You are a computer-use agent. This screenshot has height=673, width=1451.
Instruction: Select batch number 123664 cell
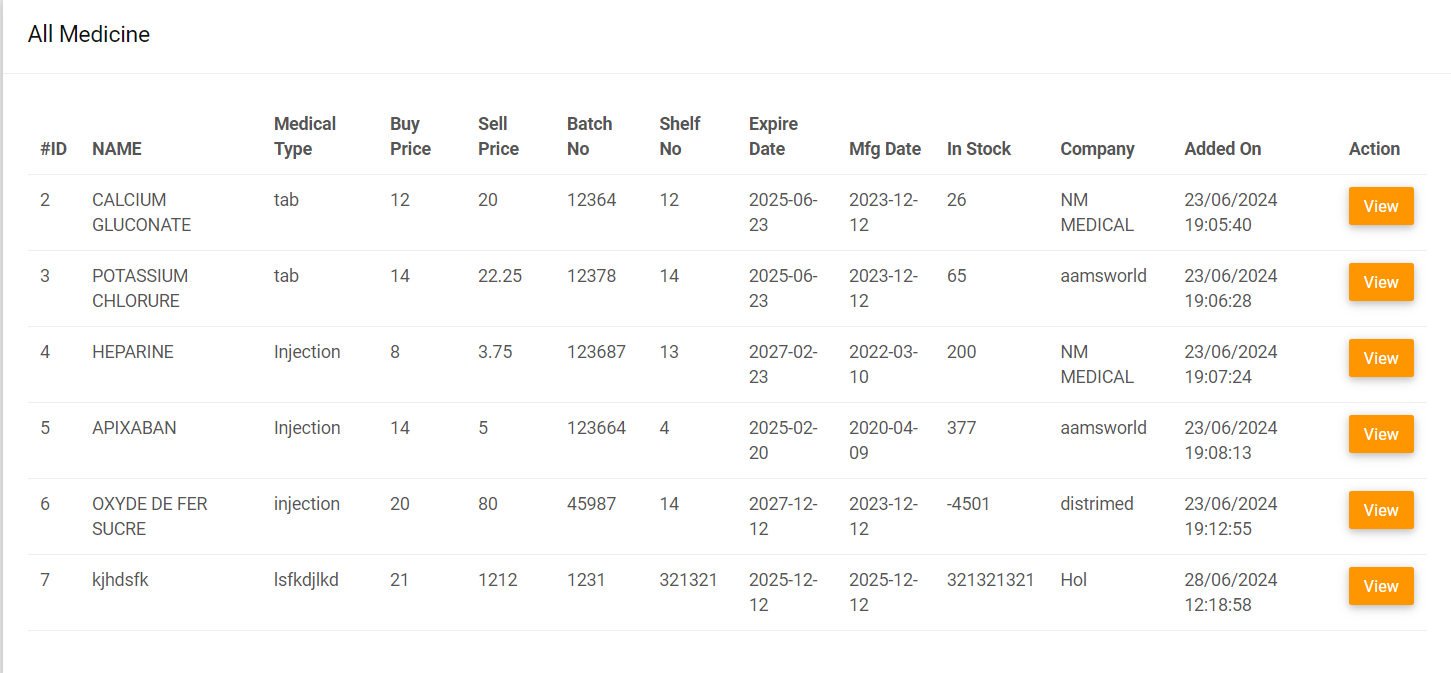coord(596,428)
